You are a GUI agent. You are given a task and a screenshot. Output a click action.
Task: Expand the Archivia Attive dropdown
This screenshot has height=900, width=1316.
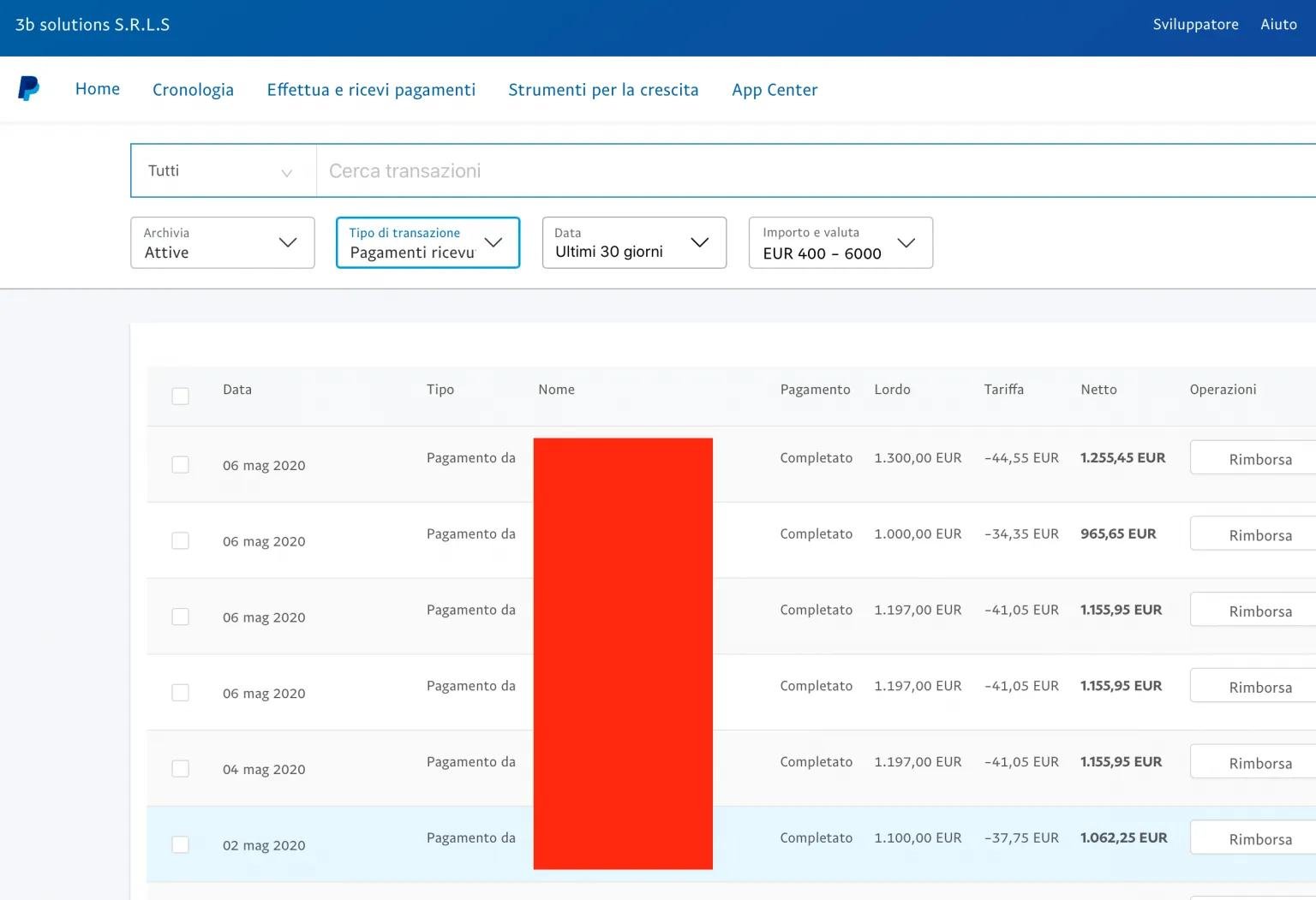point(223,243)
